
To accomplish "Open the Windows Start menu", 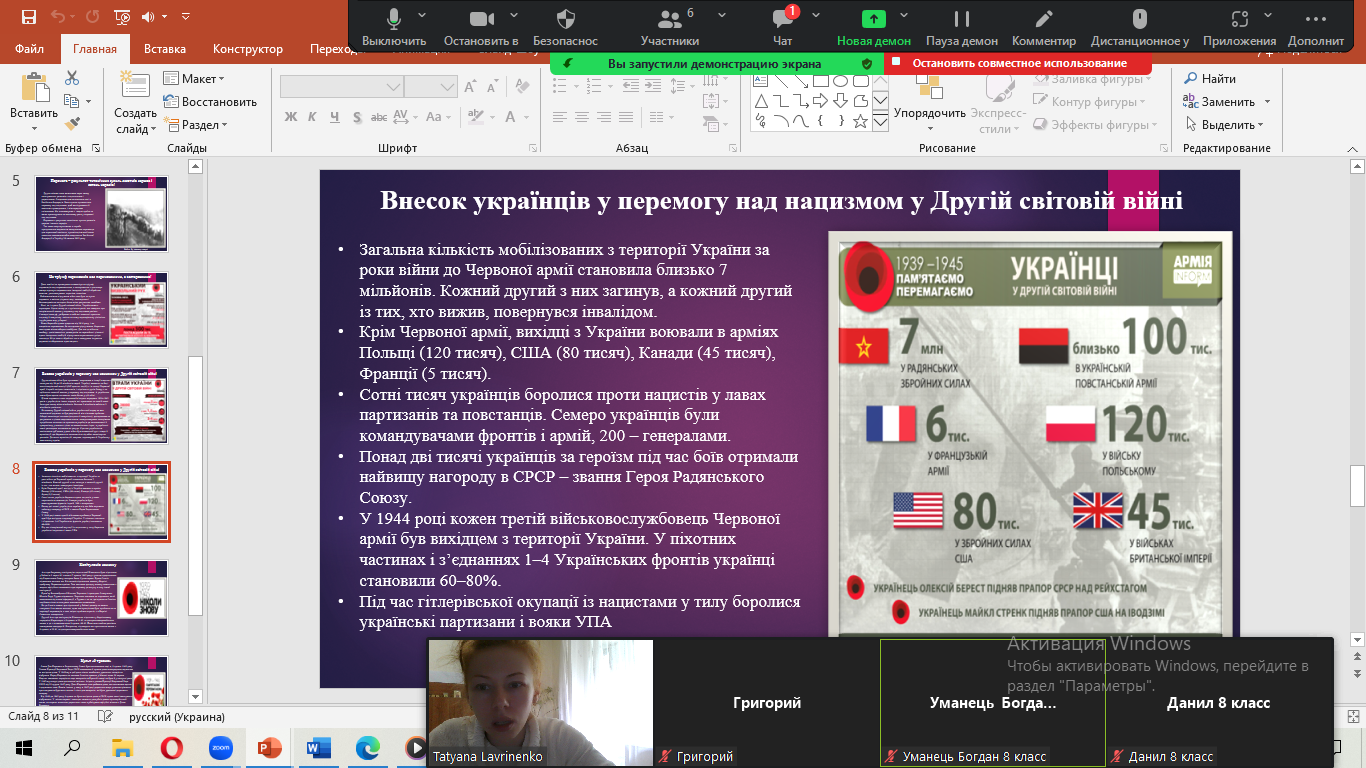I will 24,747.
